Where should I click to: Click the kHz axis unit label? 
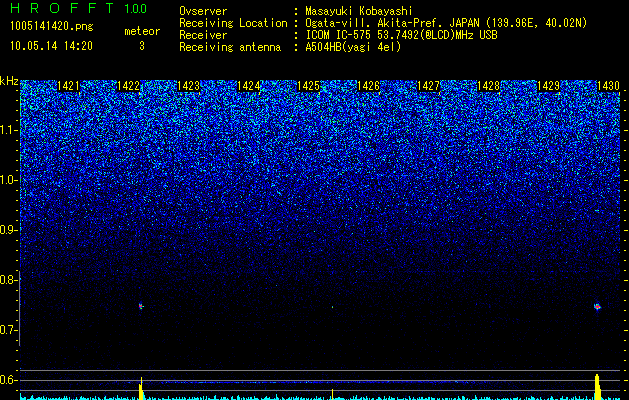9,81
